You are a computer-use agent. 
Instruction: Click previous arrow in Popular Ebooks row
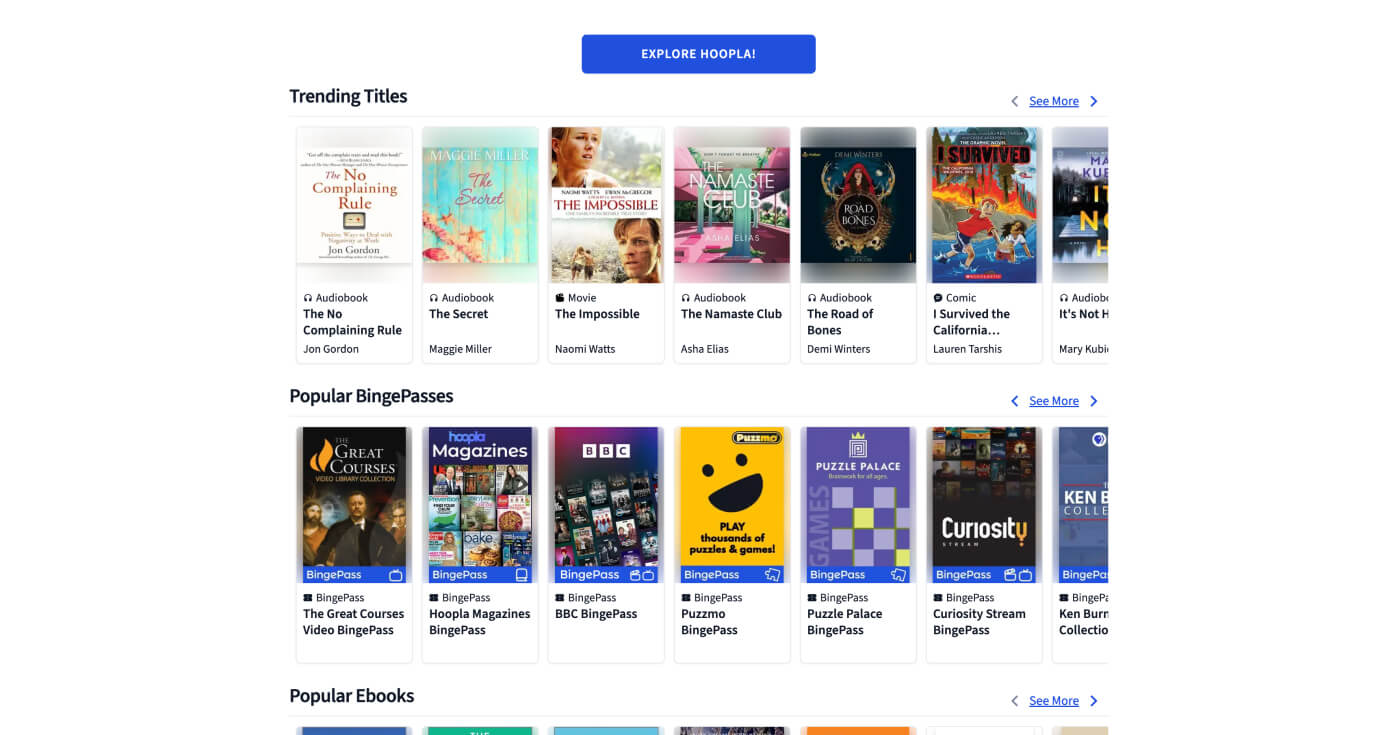tap(1014, 701)
